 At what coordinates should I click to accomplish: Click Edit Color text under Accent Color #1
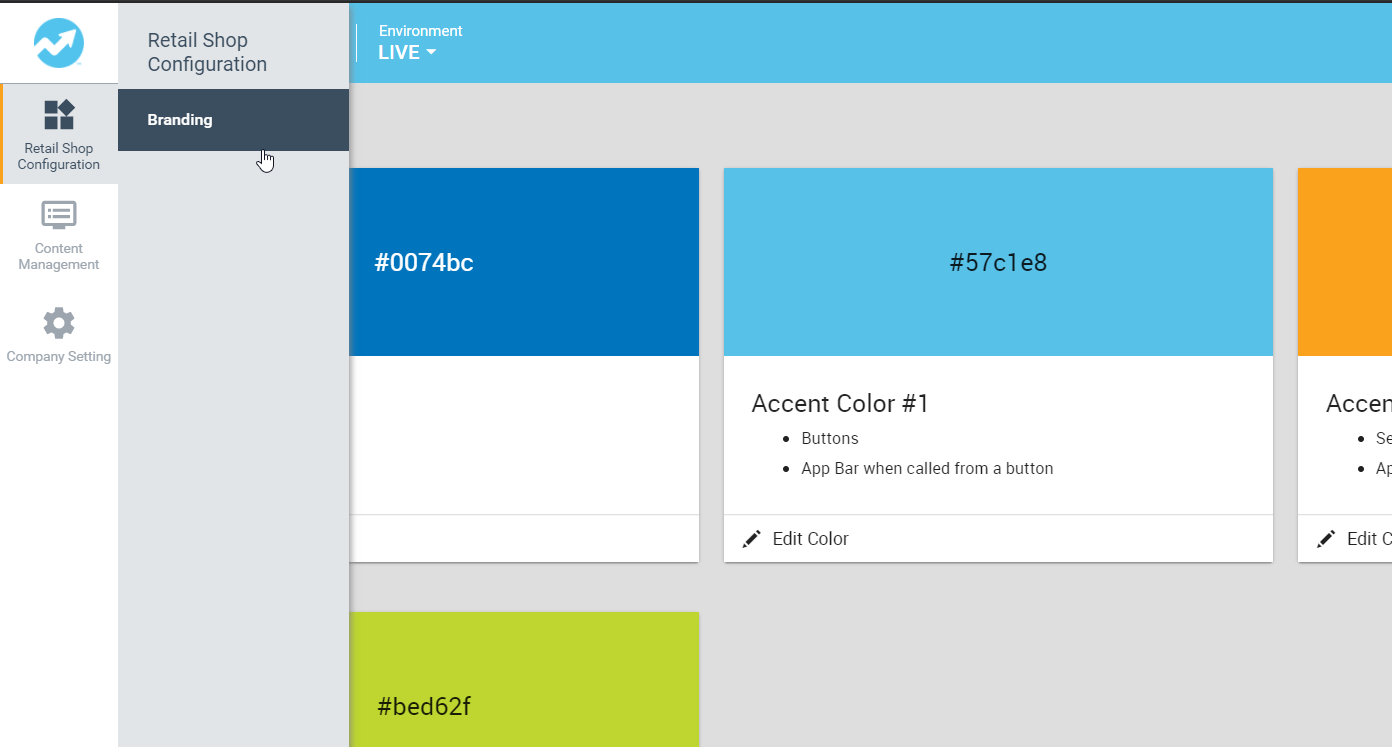point(810,539)
